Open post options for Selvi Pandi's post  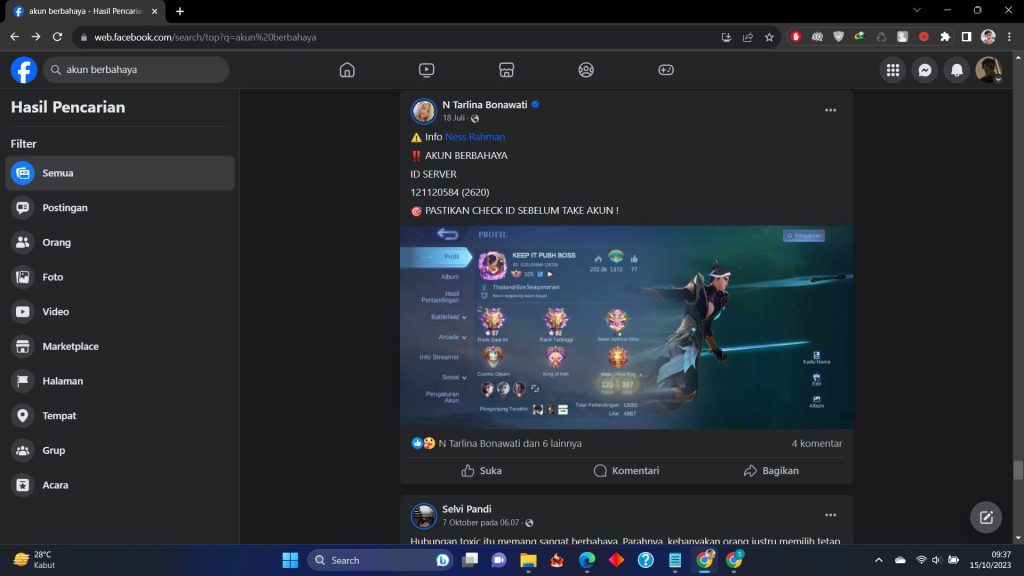(x=830, y=515)
